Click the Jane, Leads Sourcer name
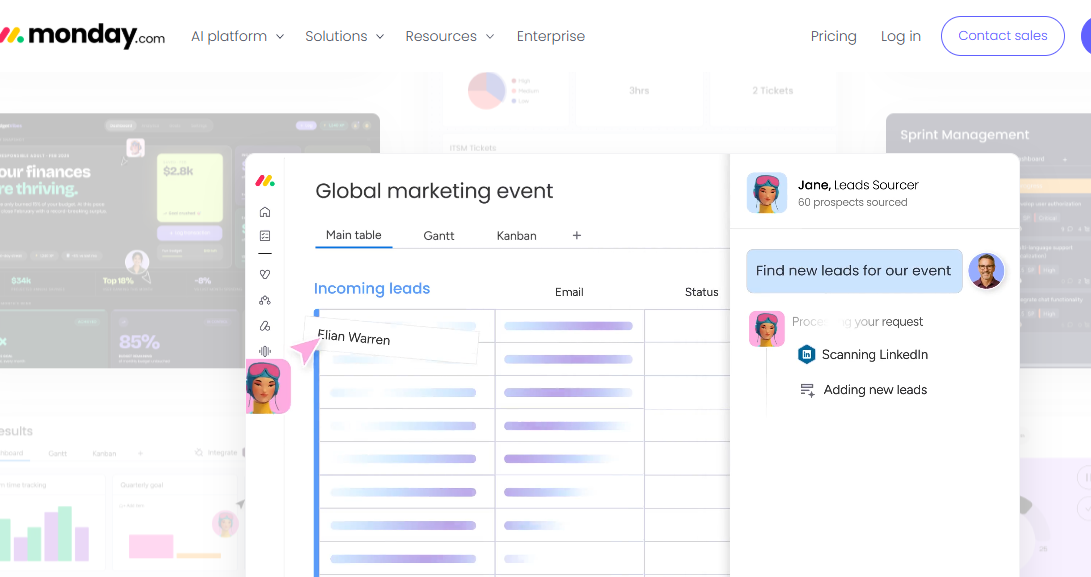 click(x=858, y=185)
